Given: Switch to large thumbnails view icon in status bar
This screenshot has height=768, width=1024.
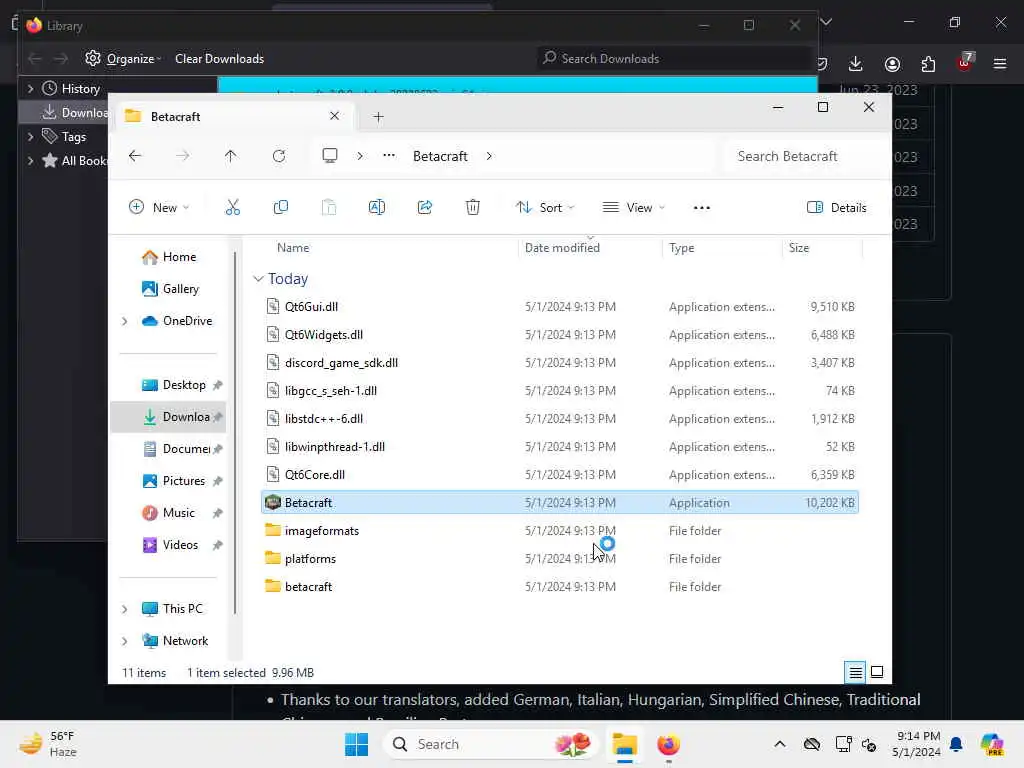Looking at the screenshot, I should pos(877,672).
